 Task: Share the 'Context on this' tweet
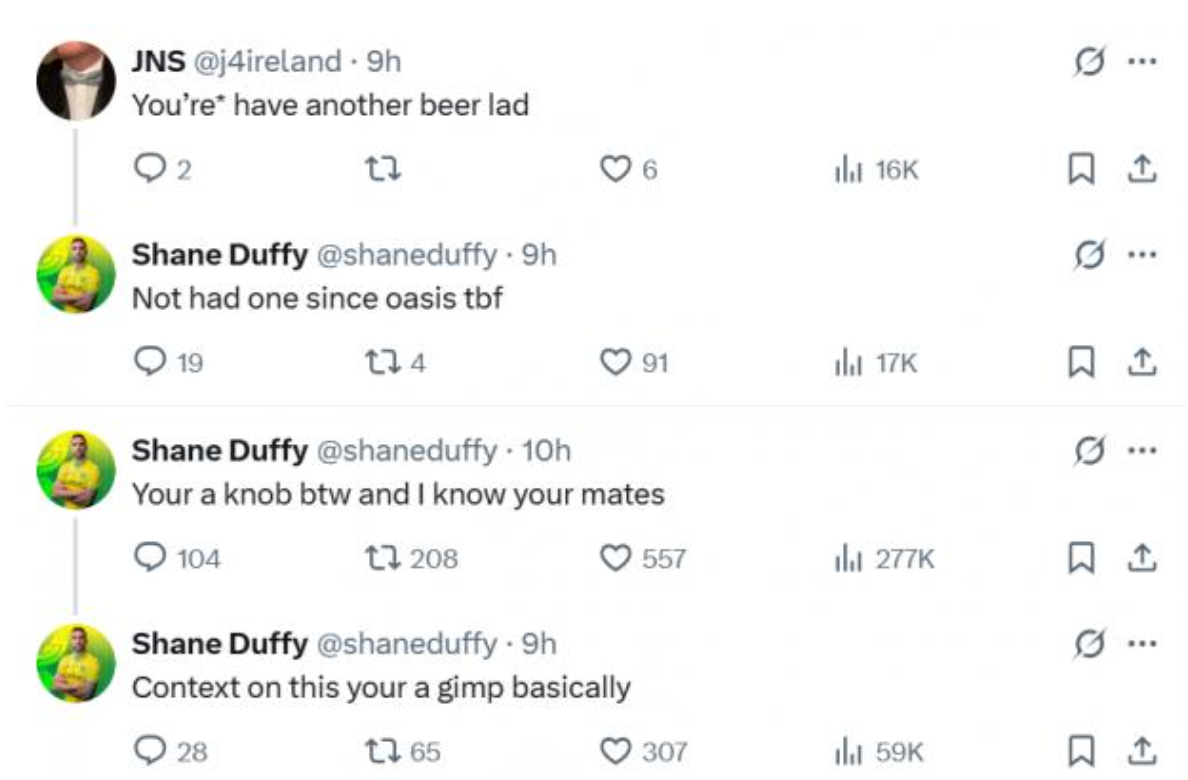pos(1141,750)
